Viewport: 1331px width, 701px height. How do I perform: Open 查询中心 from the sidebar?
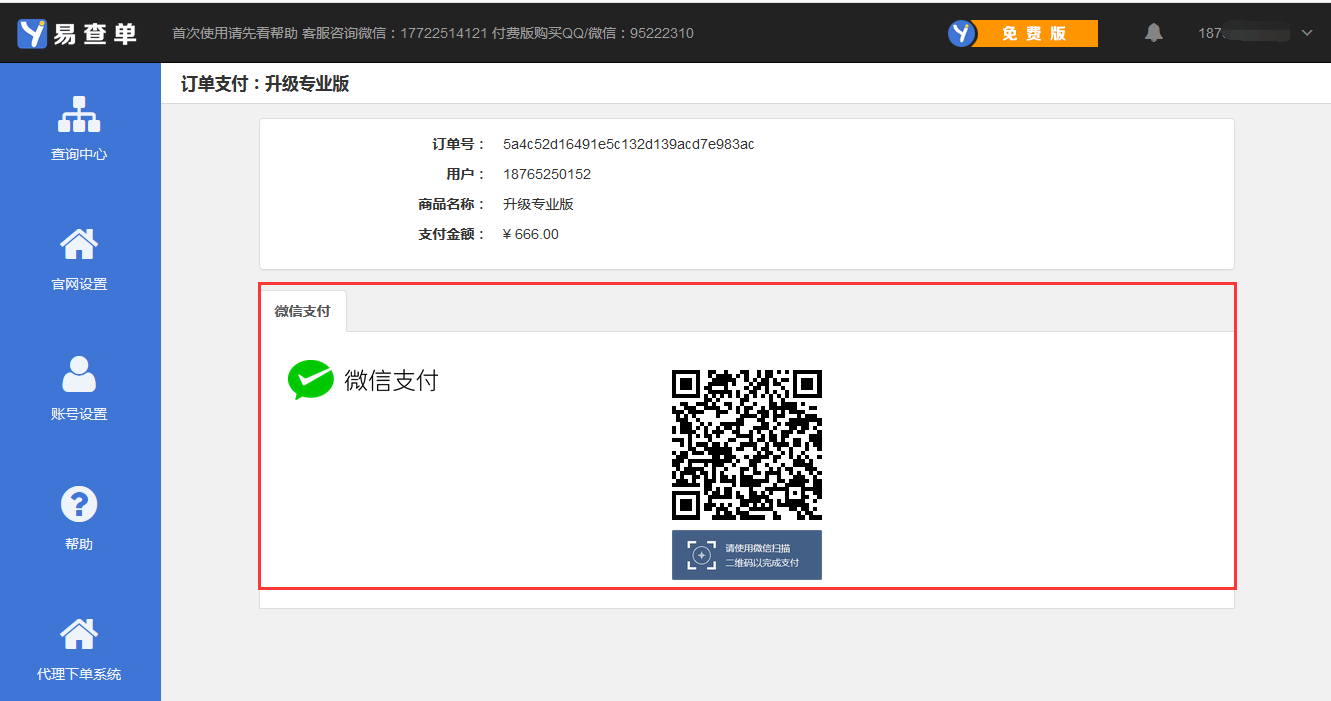pyautogui.click(x=79, y=128)
